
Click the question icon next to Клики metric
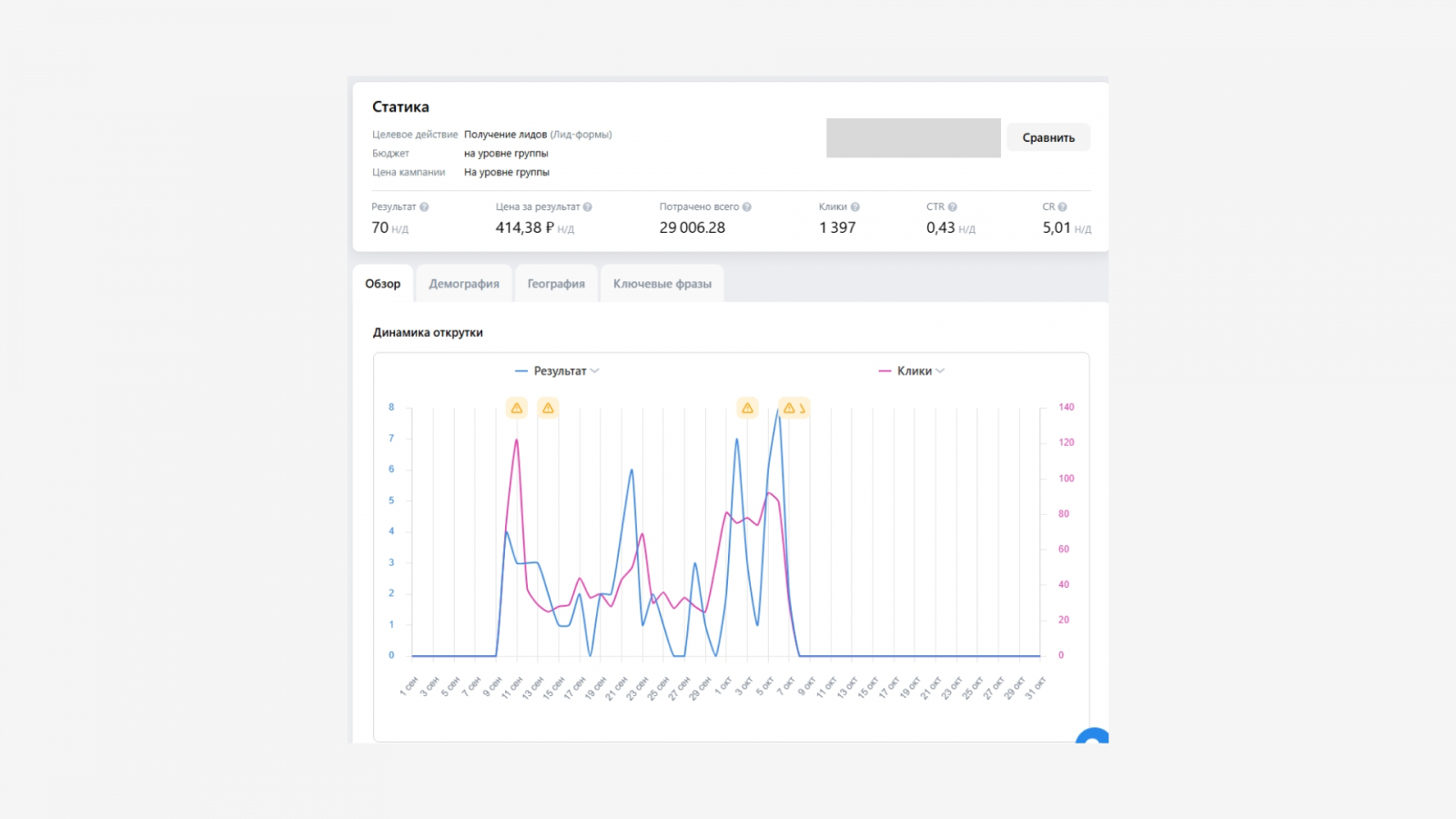tap(855, 207)
